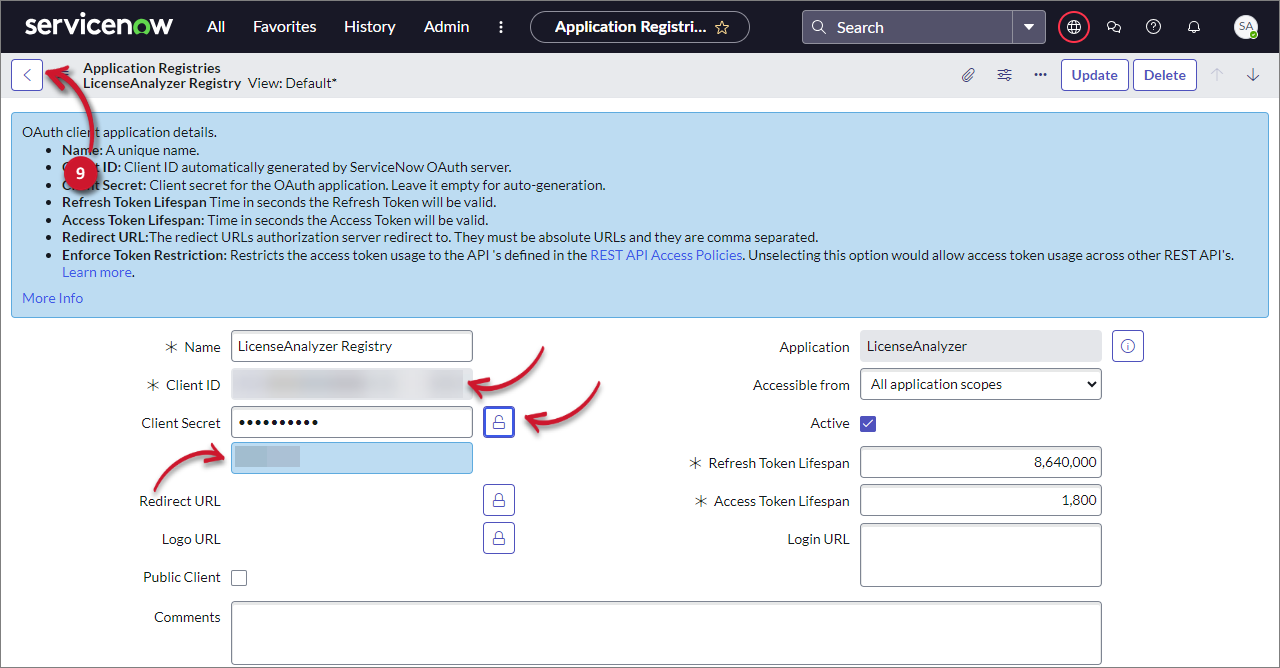The height and width of the screenshot is (668, 1280).
Task: Click the globe instance scope icon
Action: point(1073,26)
